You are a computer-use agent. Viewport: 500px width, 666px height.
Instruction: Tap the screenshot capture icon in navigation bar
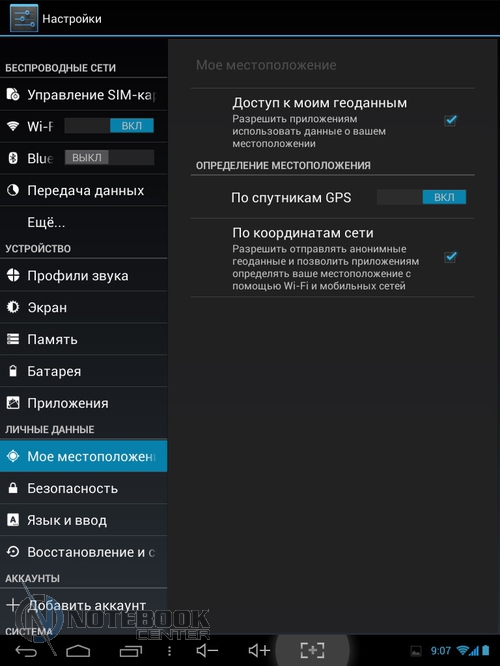tap(312, 650)
